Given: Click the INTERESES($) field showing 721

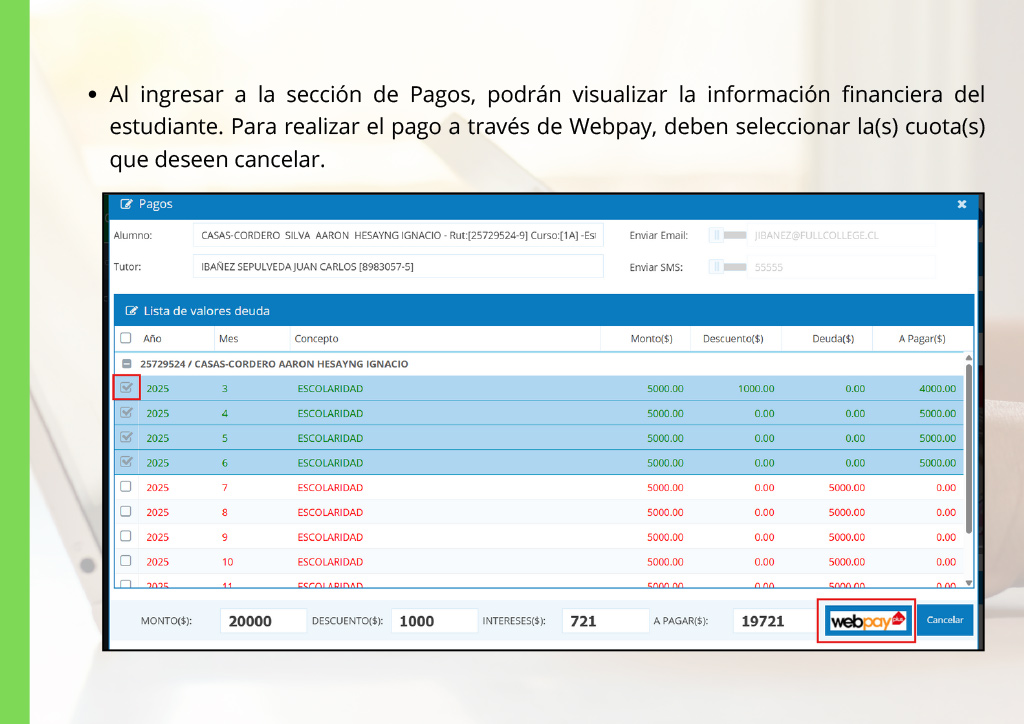Looking at the screenshot, I should tap(605, 621).
